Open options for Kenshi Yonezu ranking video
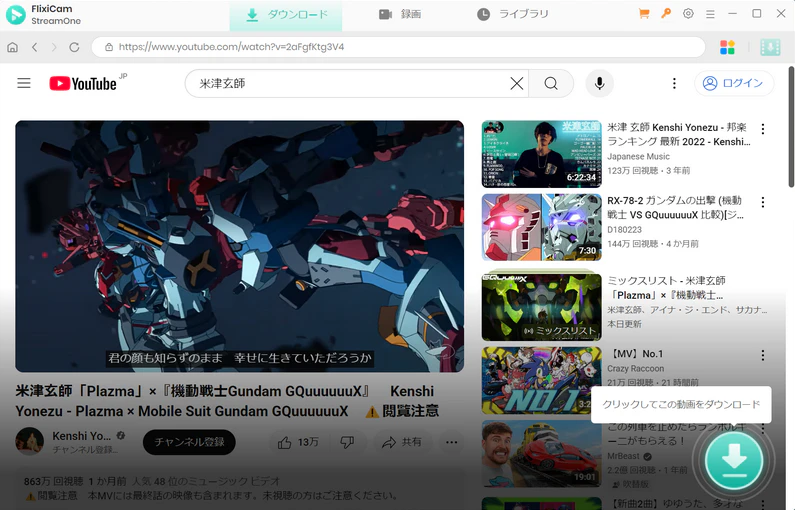The width and height of the screenshot is (795, 510). [763, 129]
